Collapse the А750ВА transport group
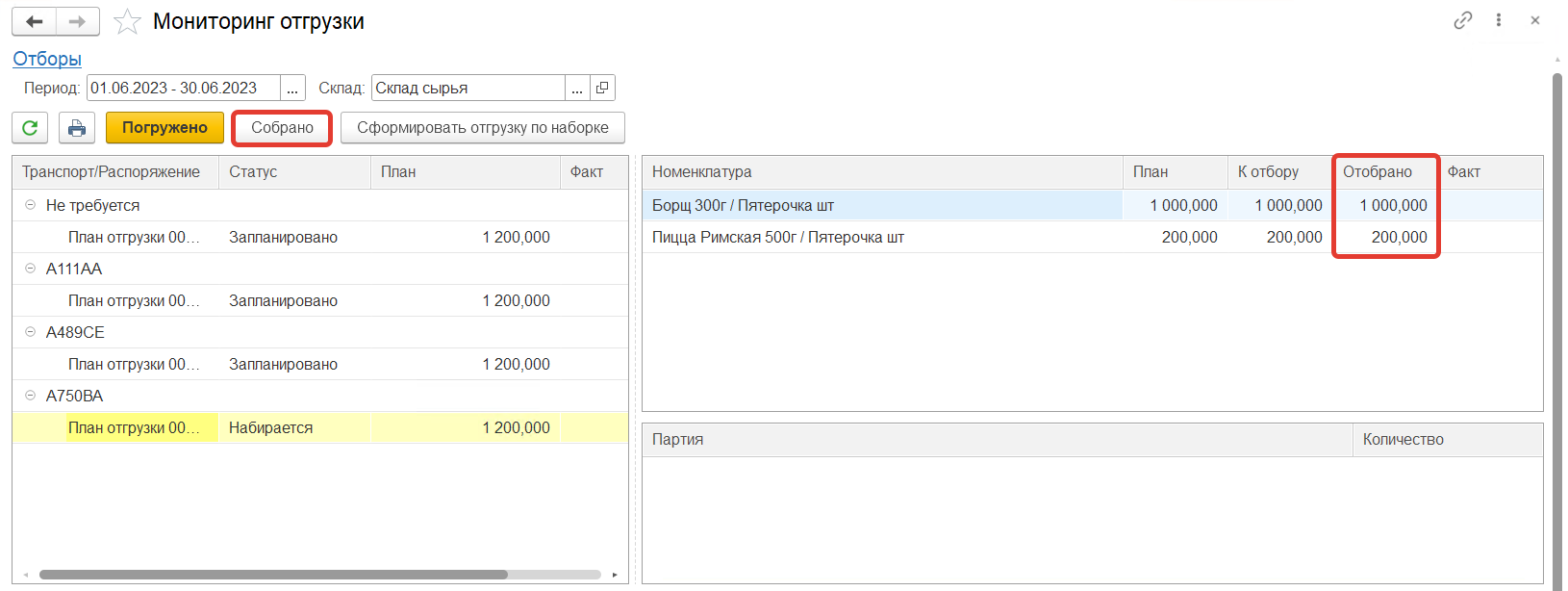This screenshot has height=591, width=1568. point(30,396)
